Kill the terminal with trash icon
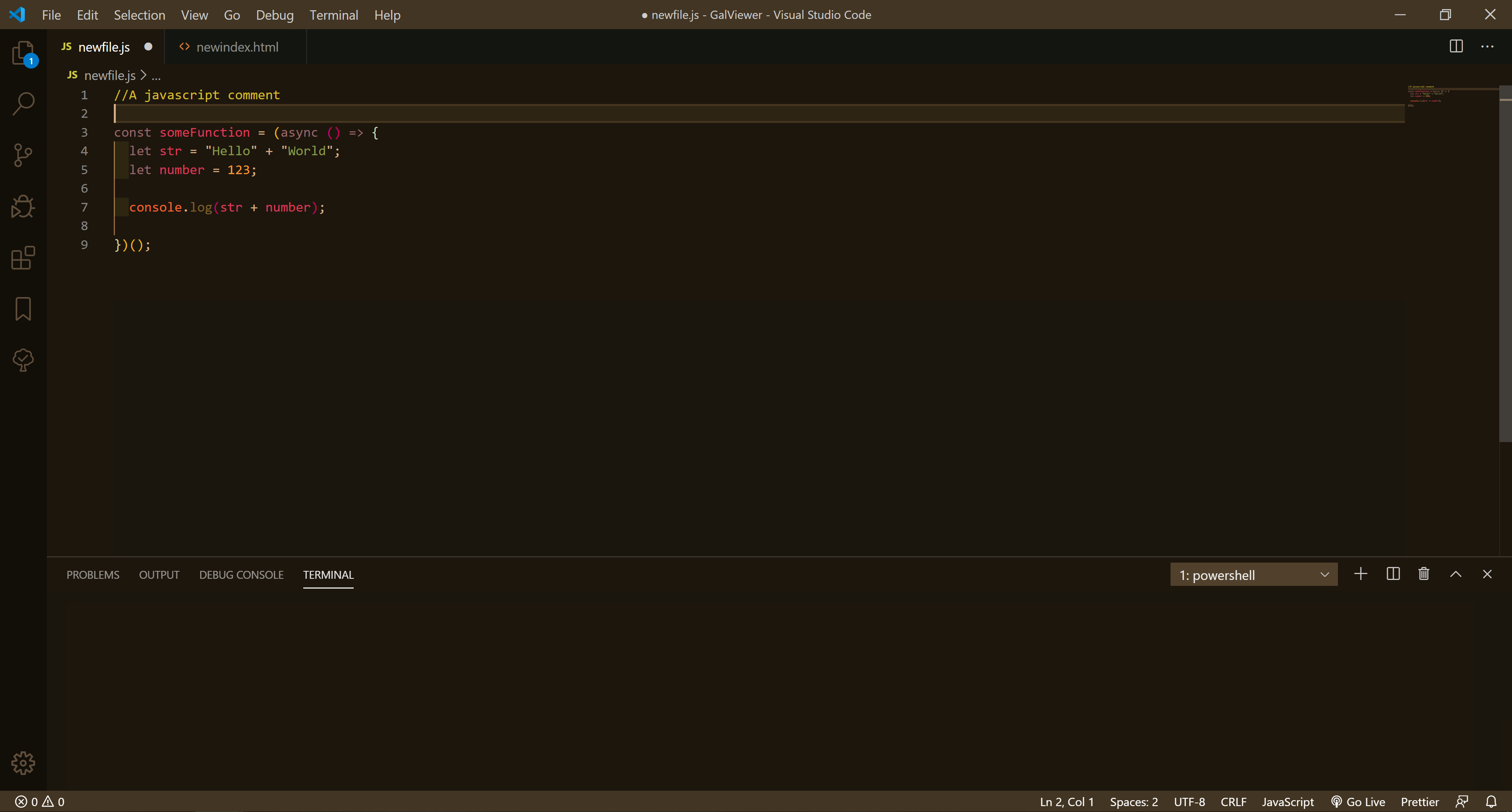This screenshot has width=1512, height=812. tap(1423, 574)
